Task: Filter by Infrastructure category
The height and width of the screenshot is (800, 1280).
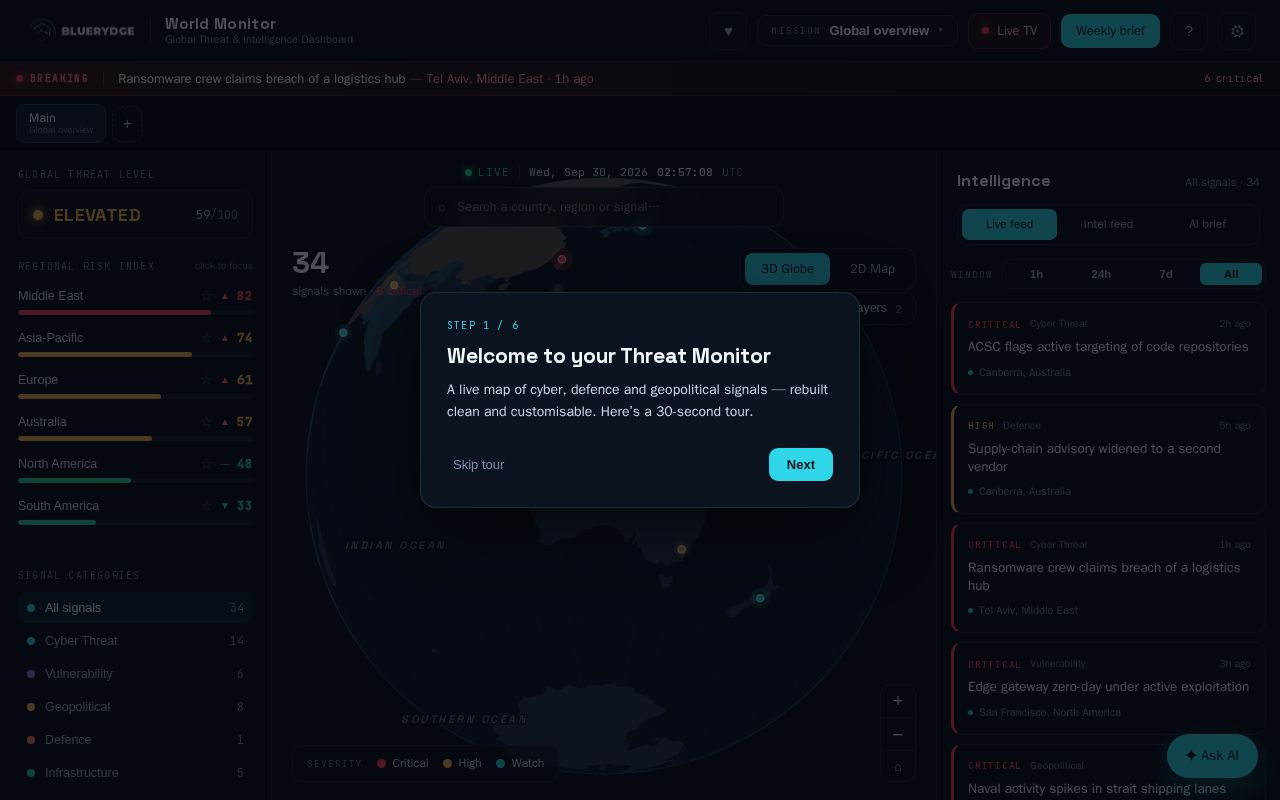Action: pyautogui.click(x=135, y=773)
